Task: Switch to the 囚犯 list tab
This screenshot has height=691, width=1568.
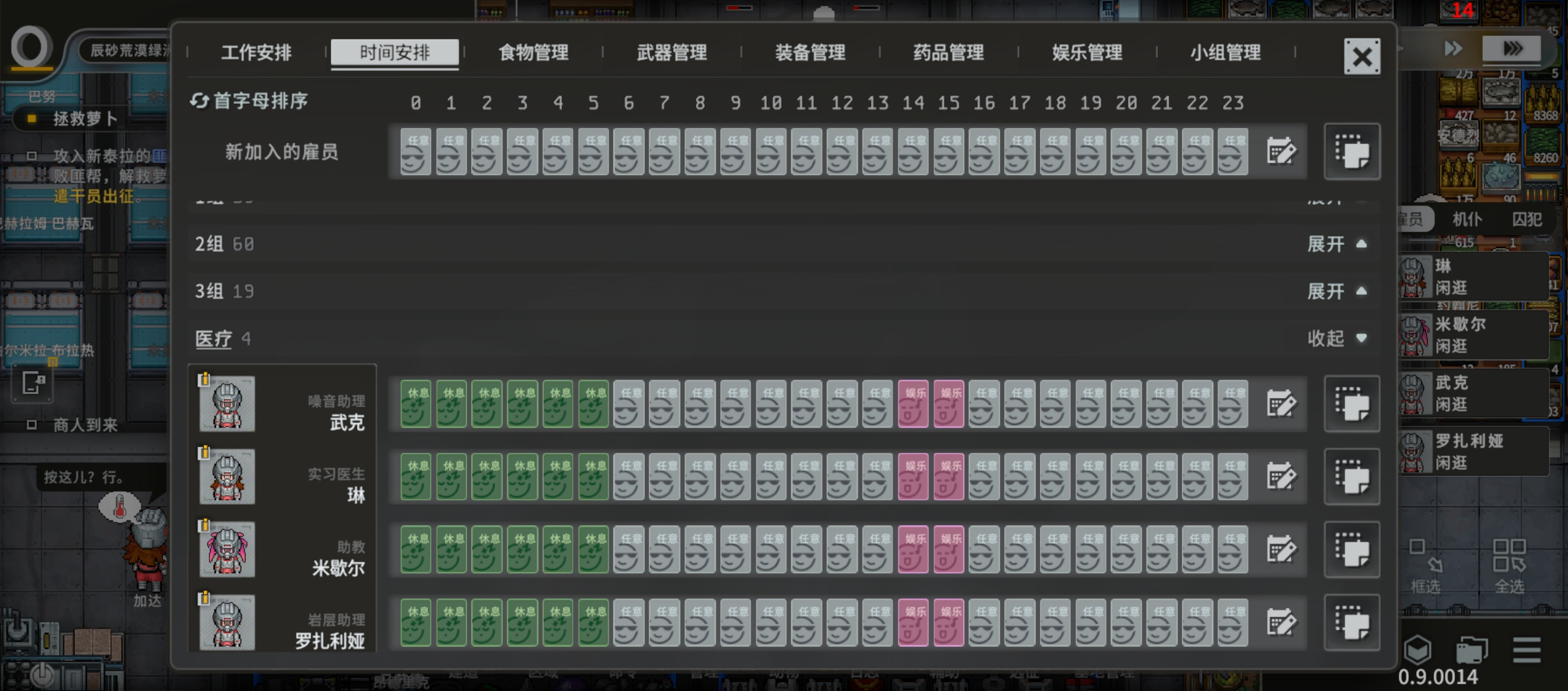Action: (1527, 219)
